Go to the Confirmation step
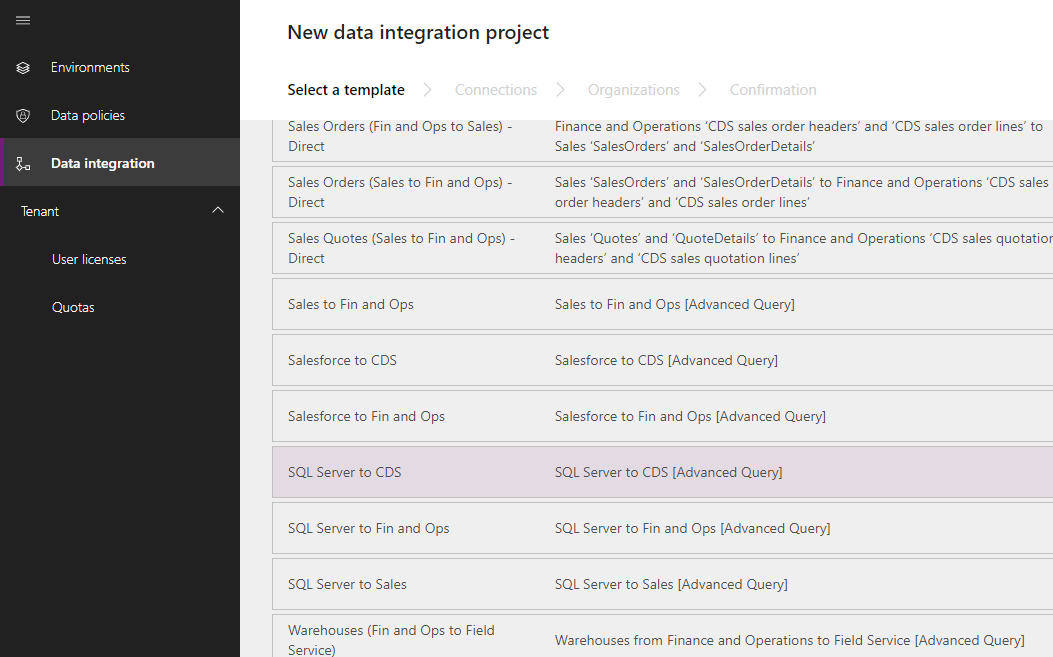 pos(772,90)
